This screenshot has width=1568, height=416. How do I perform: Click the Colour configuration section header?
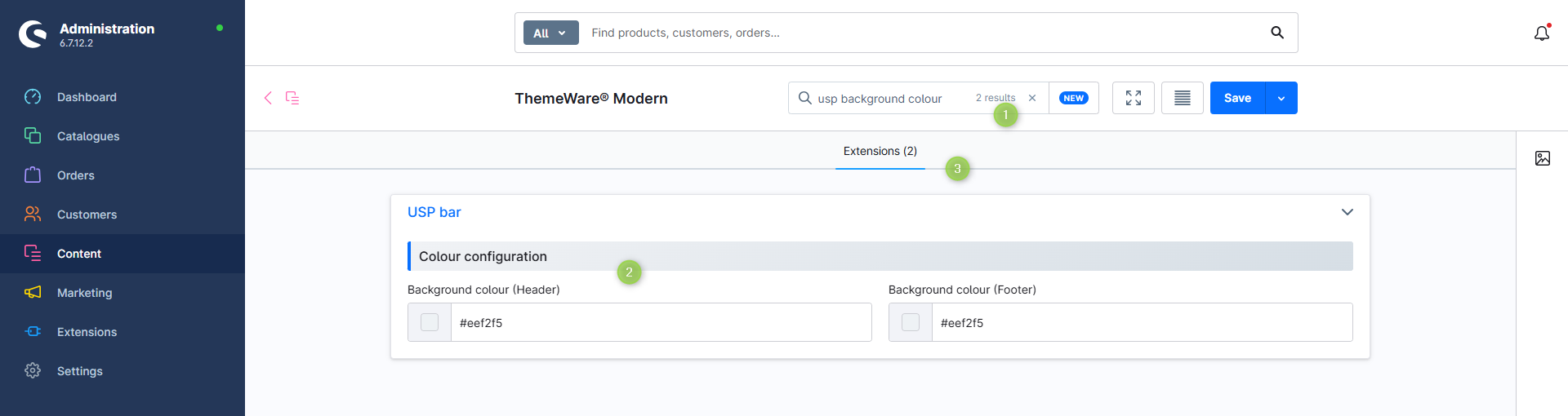pos(880,256)
